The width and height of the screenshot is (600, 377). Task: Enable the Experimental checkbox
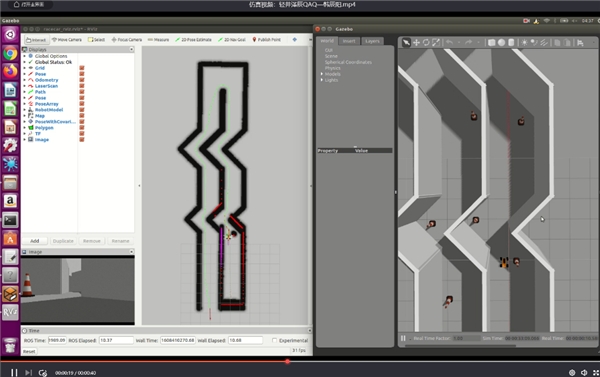coord(274,340)
